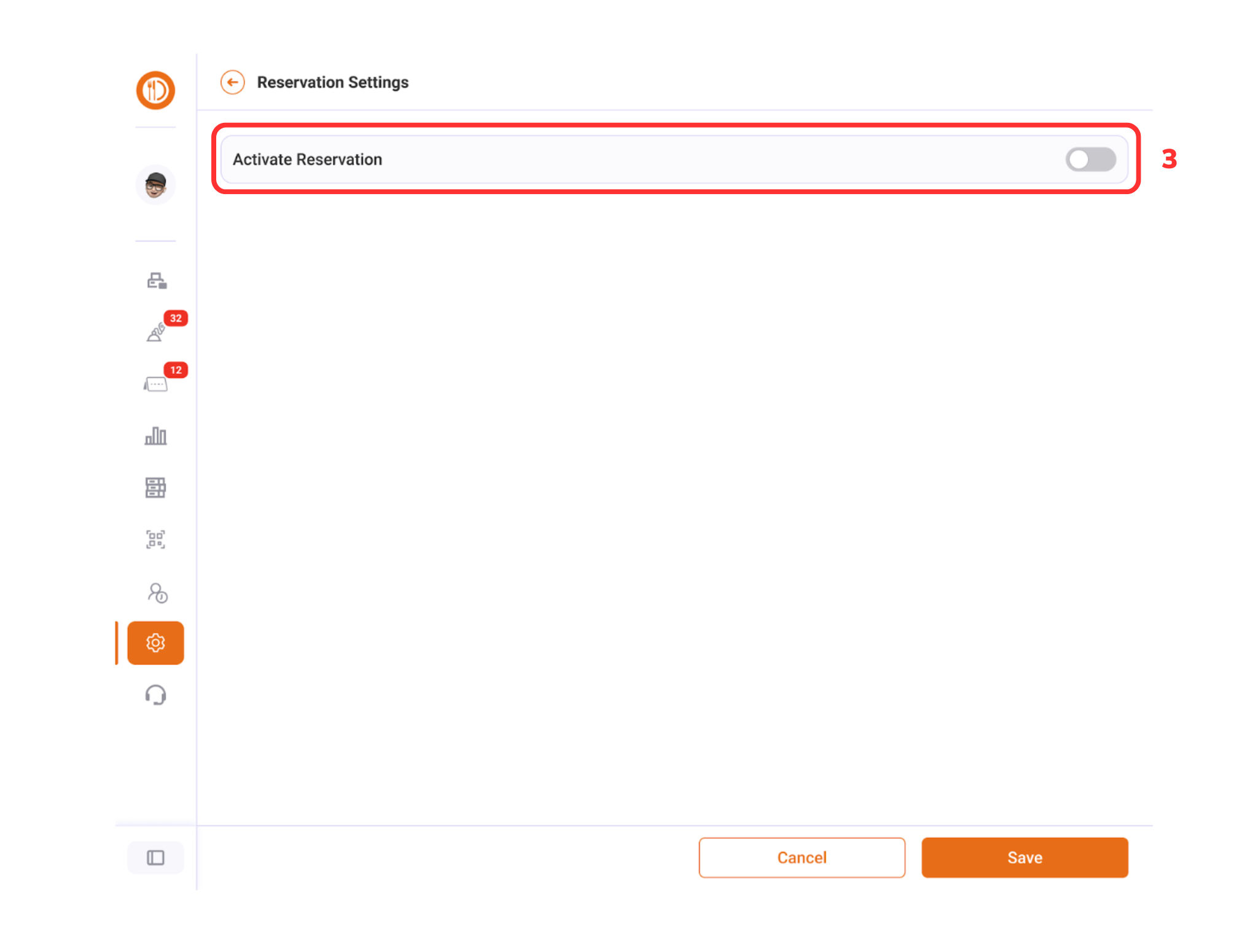Open the POS cash register icon
Image resolution: width=1258 pixels, height=952 pixels.
click(156, 281)
